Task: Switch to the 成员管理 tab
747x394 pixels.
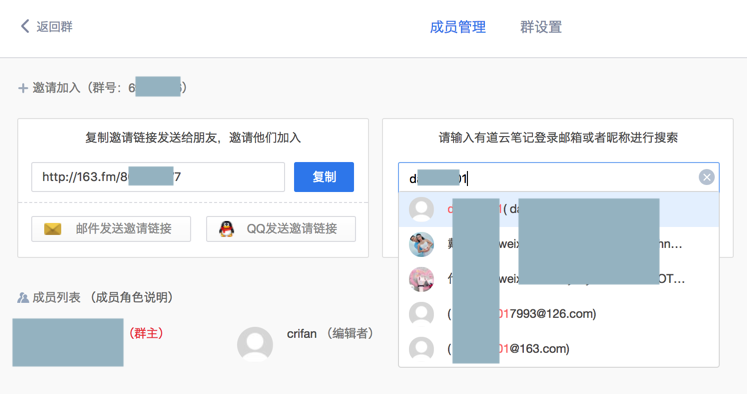Action: (x=458, y=27)
